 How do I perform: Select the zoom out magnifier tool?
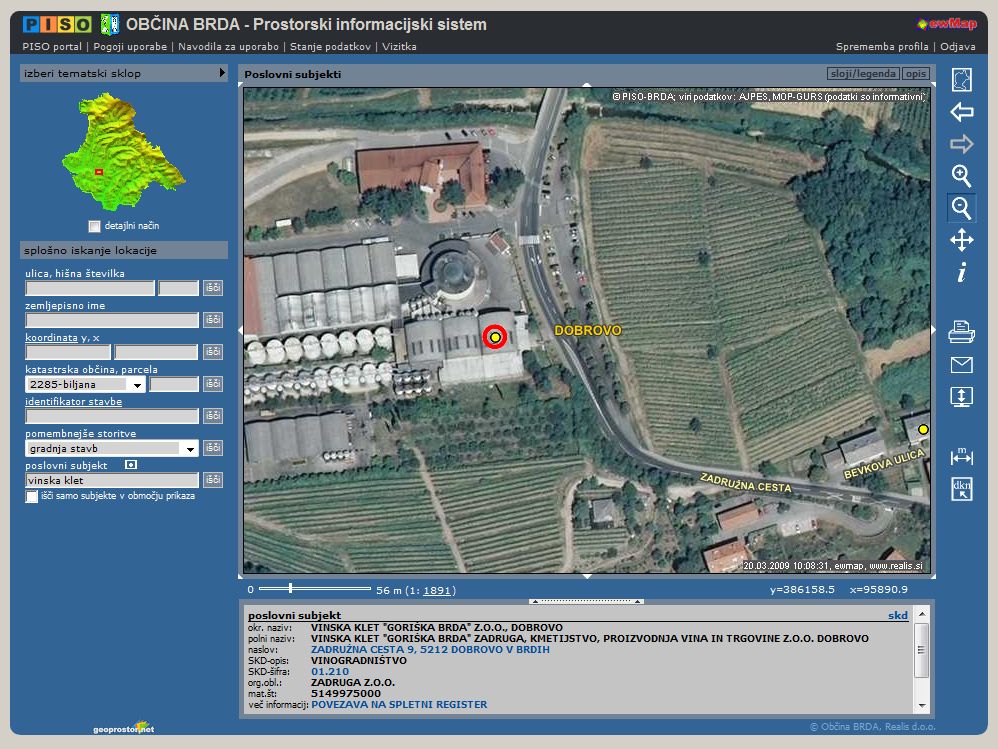(x=961, y=208)
